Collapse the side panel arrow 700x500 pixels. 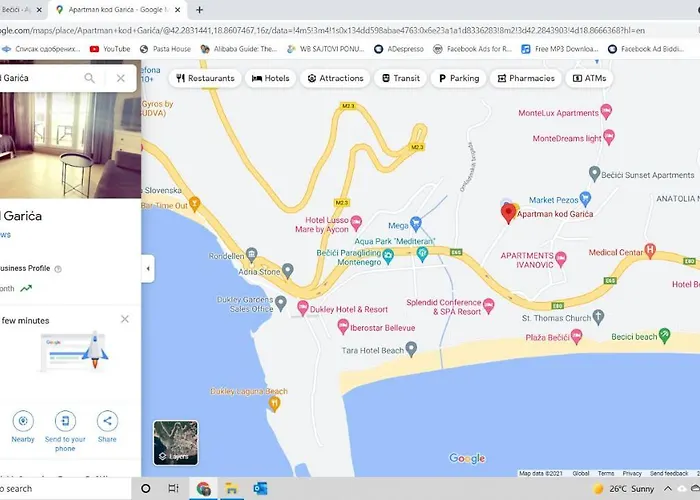click(148, 269)
